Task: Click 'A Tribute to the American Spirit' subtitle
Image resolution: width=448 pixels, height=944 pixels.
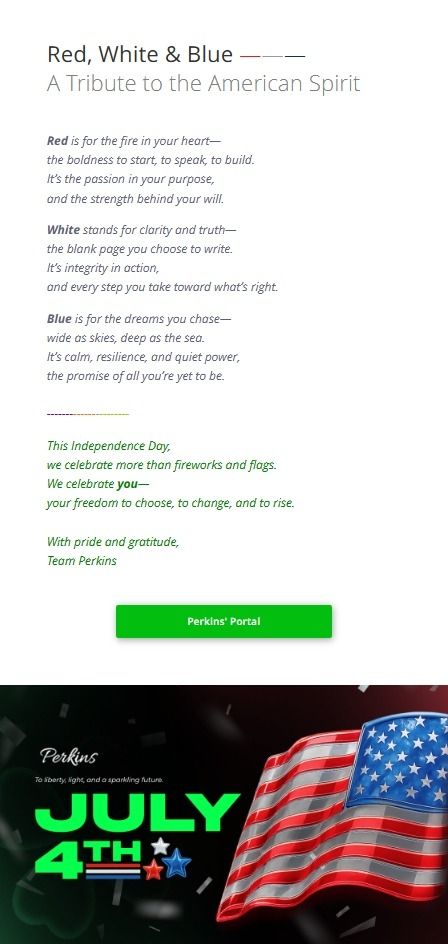Action: point(204,83)
